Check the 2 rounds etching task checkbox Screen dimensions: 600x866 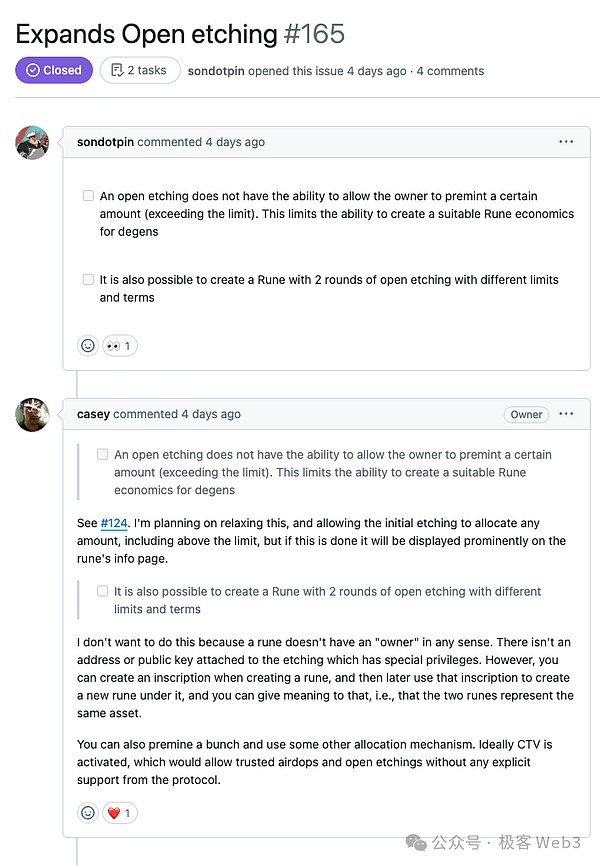pos(89,280)
